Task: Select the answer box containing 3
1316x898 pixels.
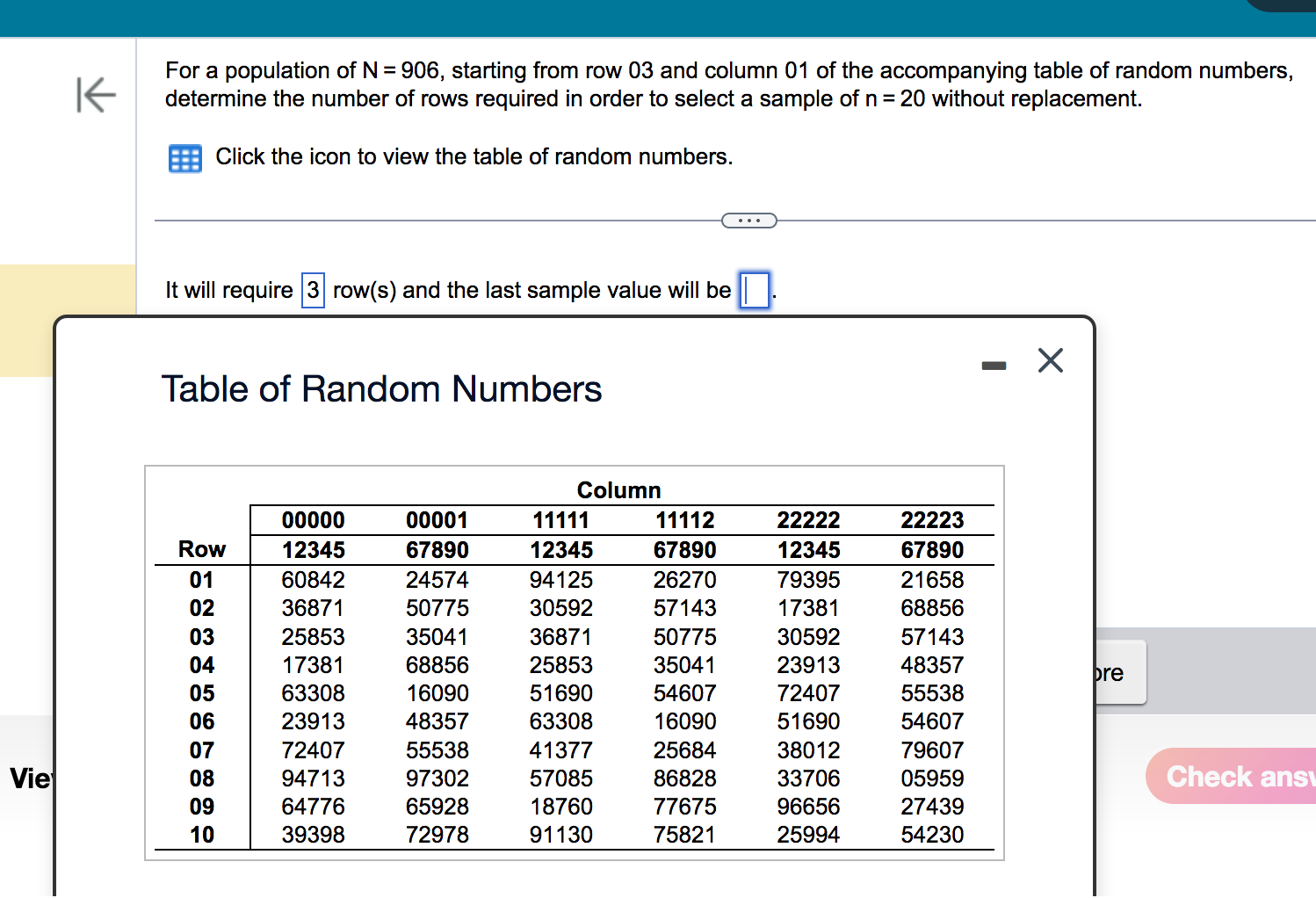Action: click(x=312, y=290)
